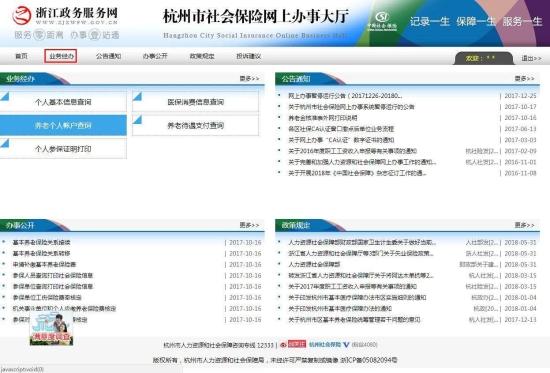Image resolution: width=550 pixels, height=373 pixels.
Task: Click the eye icon in footer
Action: tap(283, 345)
